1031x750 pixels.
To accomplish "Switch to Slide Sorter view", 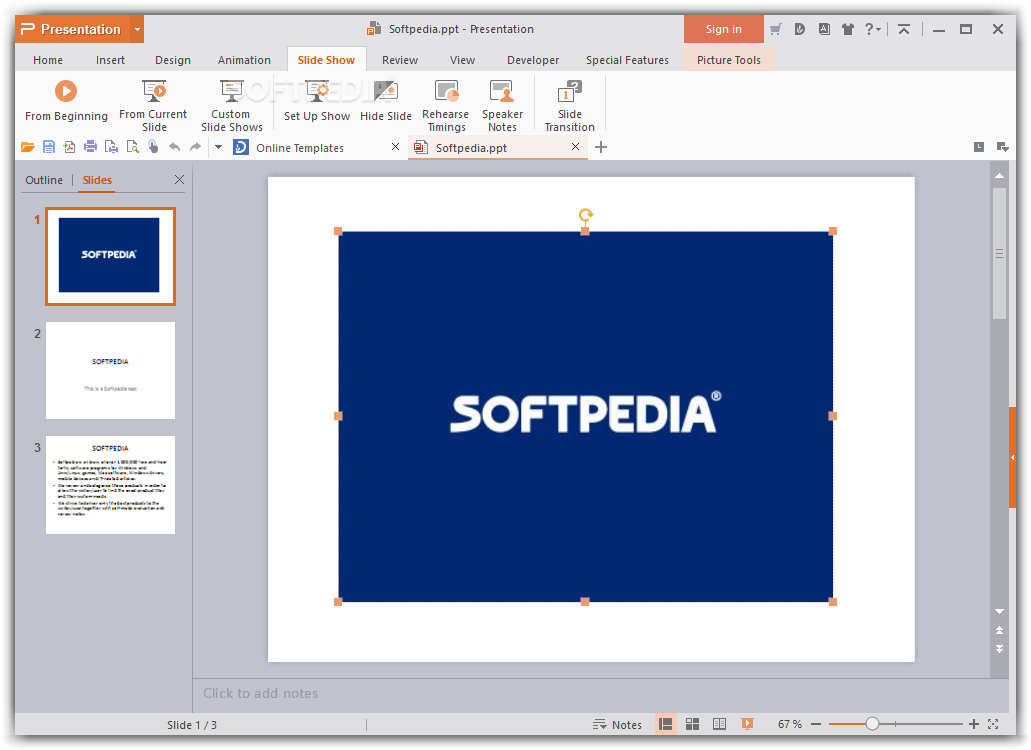I will click(692, 724).
